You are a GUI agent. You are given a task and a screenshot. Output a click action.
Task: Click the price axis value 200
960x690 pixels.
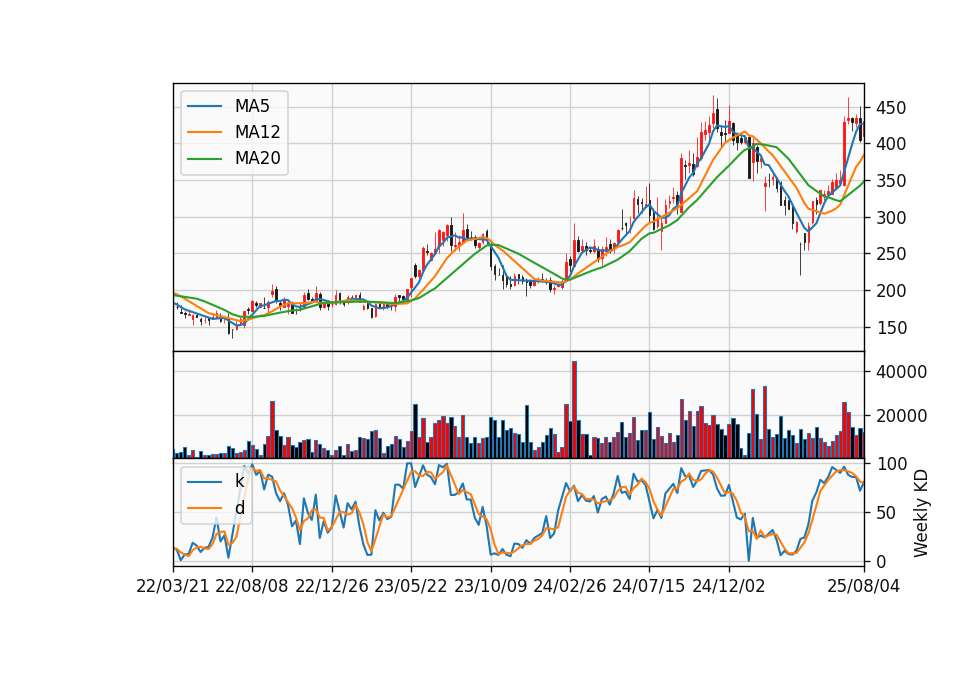(x=891, y=291)
